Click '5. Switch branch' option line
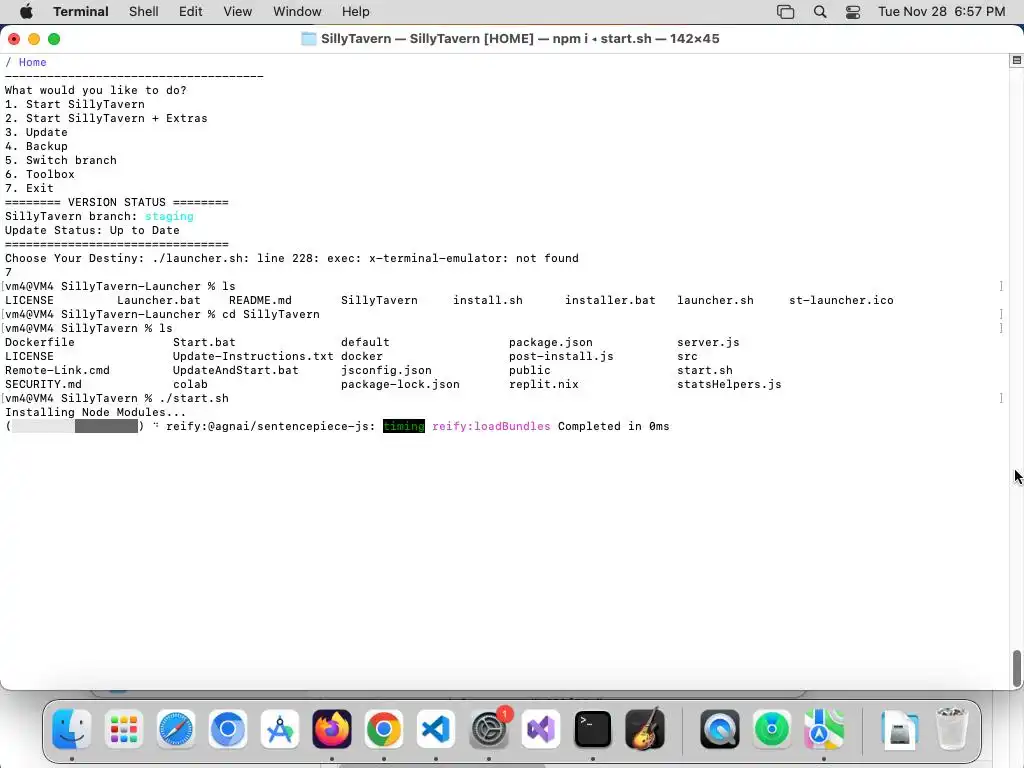The image size is (1024, 768). point(61,161)
